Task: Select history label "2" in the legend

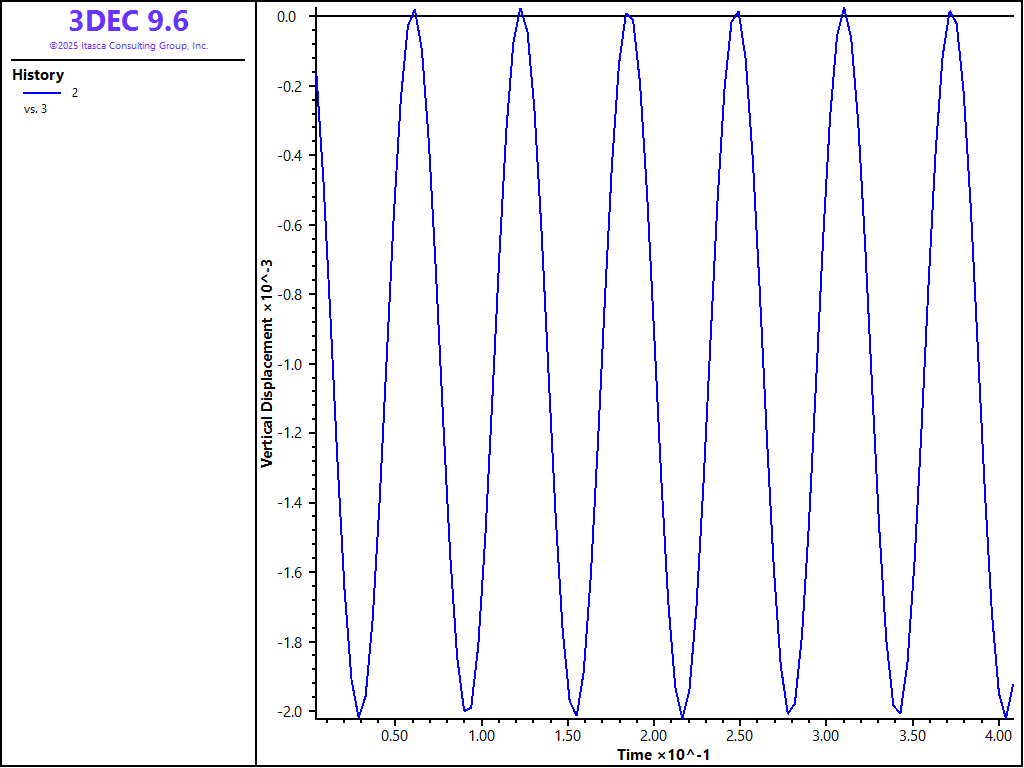Action: [74, 92]
